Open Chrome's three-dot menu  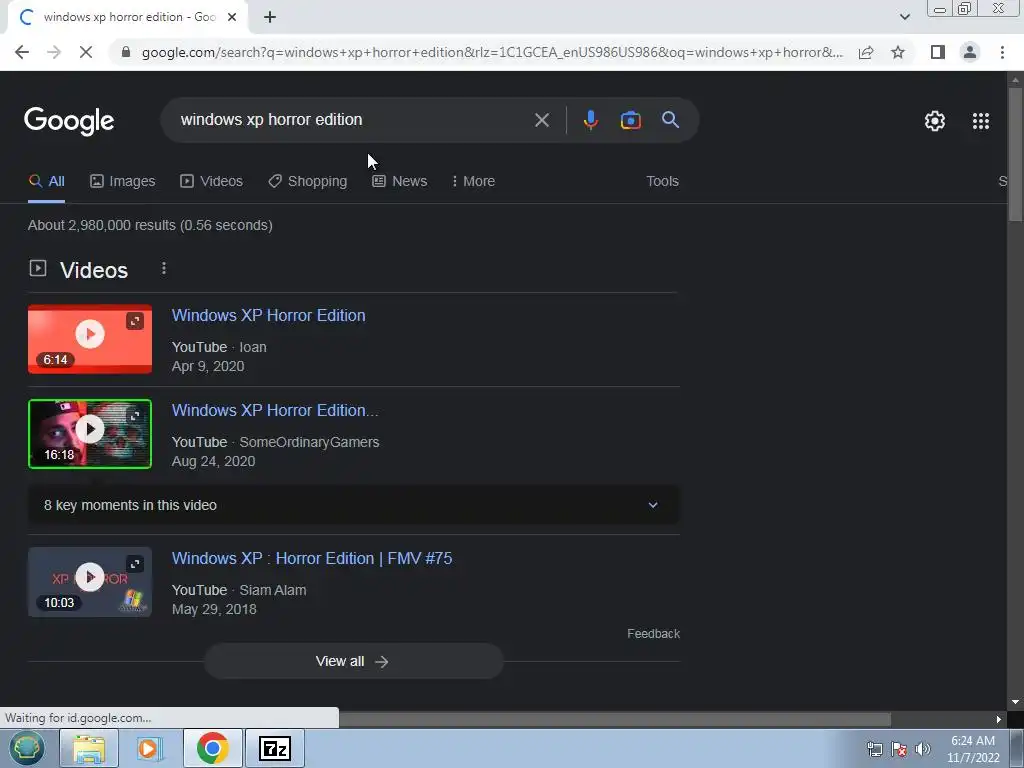pos(1002,52)
